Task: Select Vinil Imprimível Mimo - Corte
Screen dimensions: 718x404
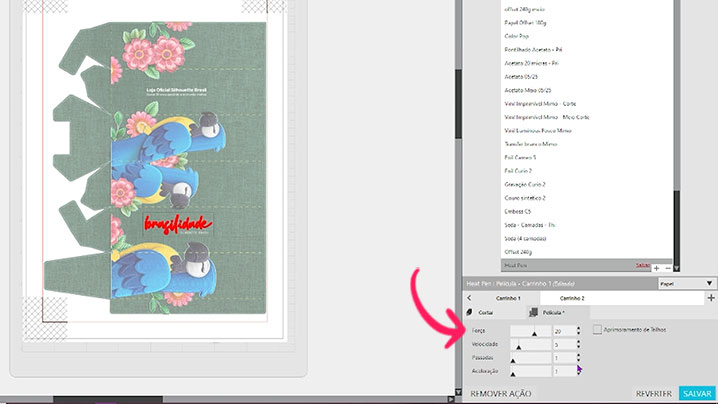Action: click(x=540, y=104)
